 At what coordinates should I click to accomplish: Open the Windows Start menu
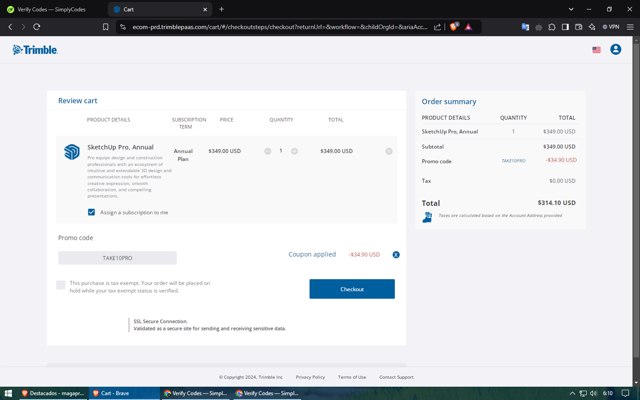click(x=9, y=393)
